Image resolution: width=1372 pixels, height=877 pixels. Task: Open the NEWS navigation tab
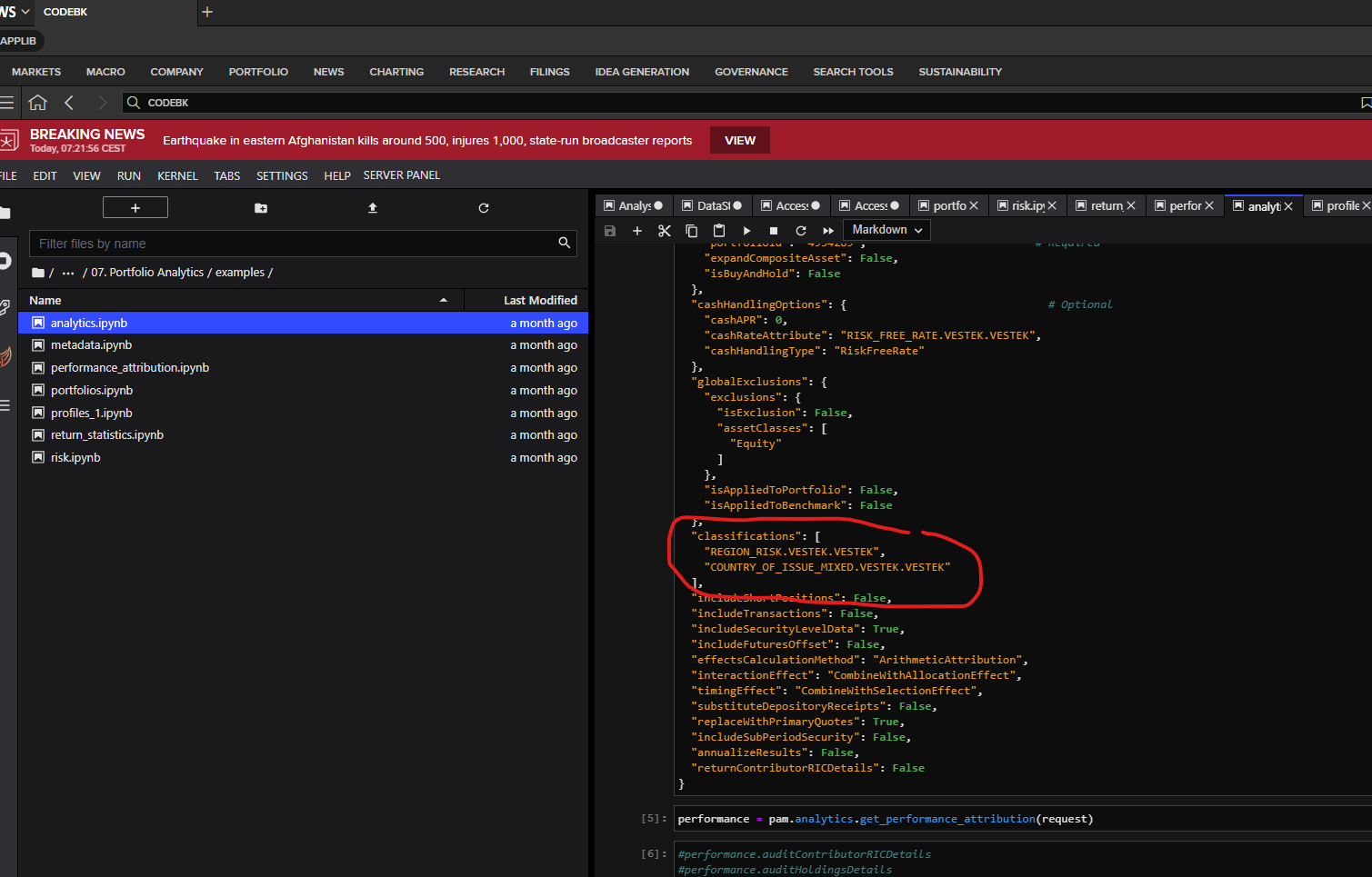point(329,72)
